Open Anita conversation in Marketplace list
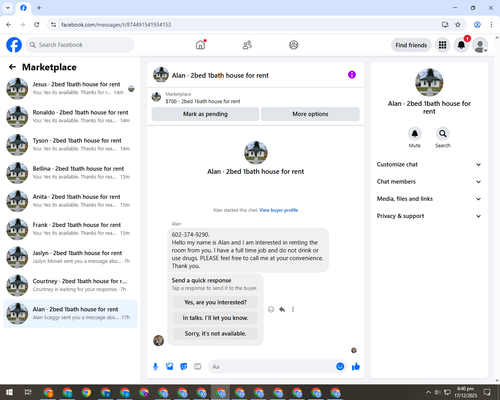500x400 pixels. coord(70,201)
